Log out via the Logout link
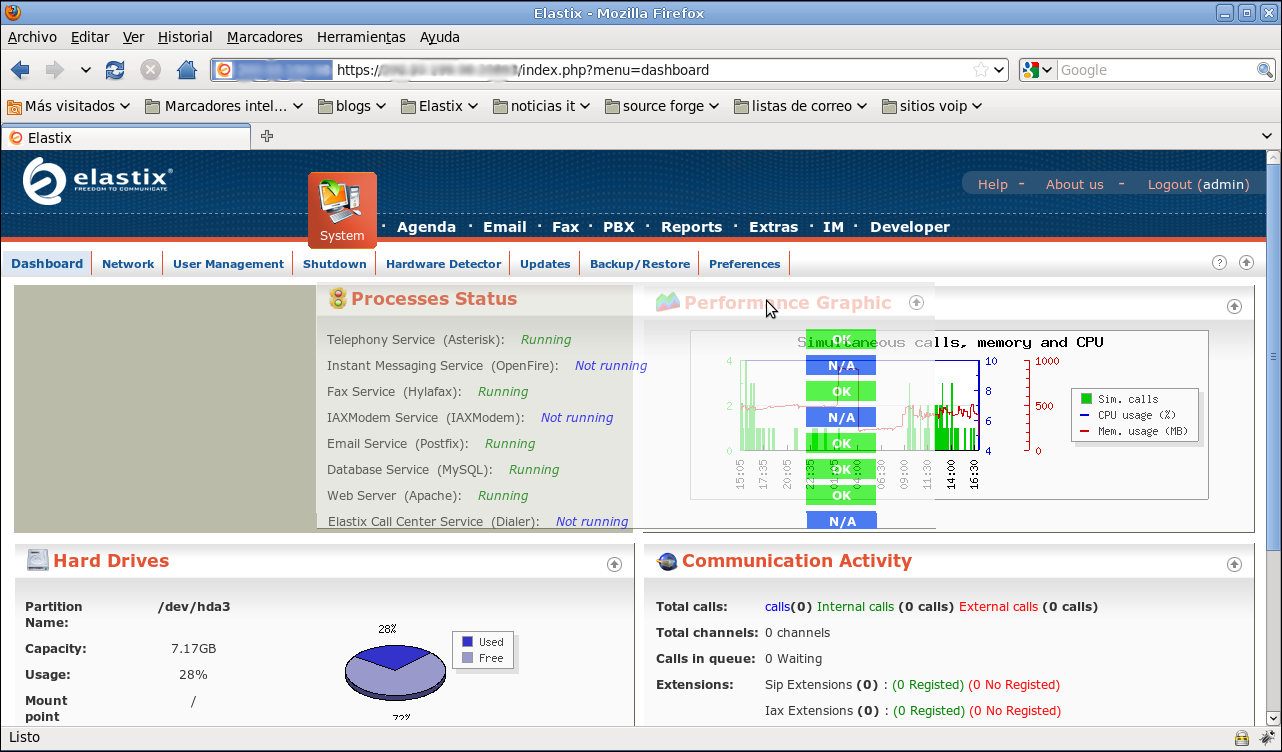The image size is (1282, 752). [x=1199, y=184]
